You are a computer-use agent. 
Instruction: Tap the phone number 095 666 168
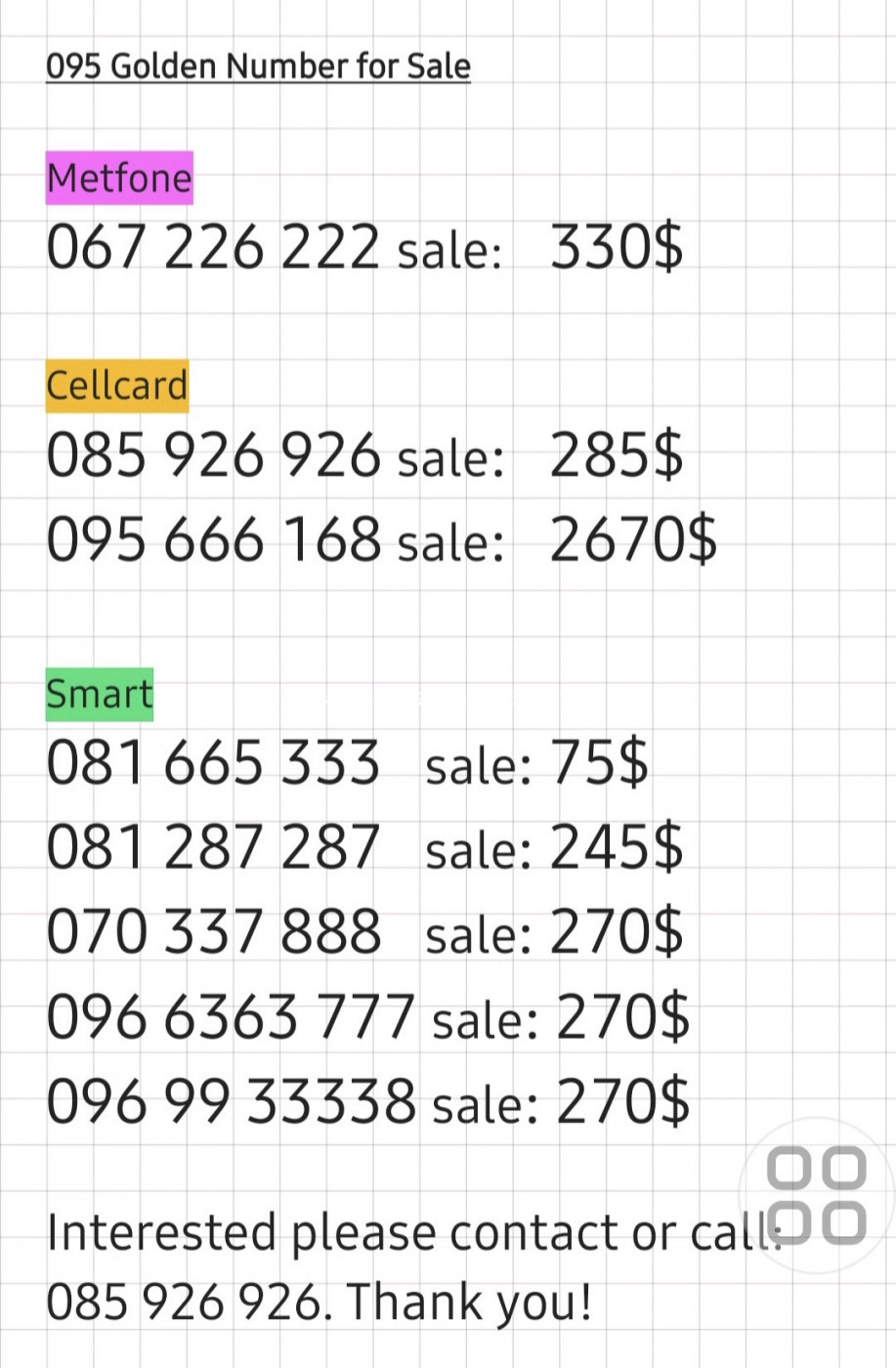[x=212, y=539]
